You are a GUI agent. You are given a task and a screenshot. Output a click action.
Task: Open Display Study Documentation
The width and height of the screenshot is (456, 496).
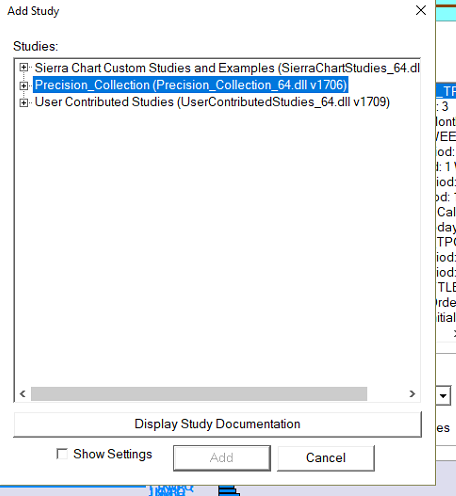click(217, 424)
